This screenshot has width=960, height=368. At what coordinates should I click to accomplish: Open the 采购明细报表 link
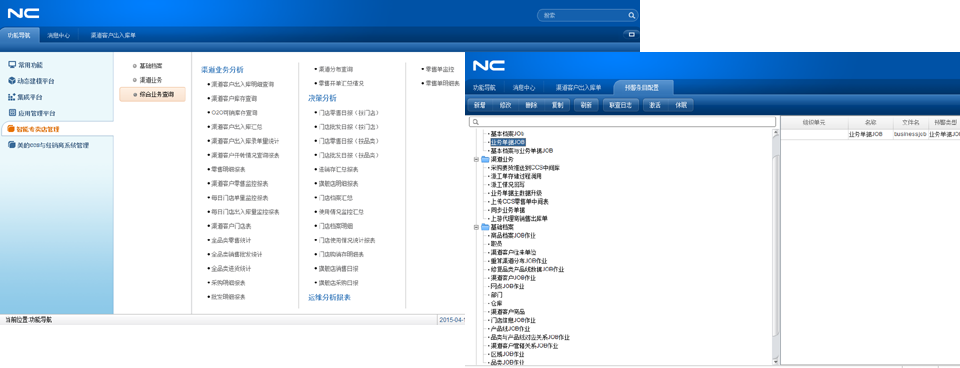click(228, 283)
